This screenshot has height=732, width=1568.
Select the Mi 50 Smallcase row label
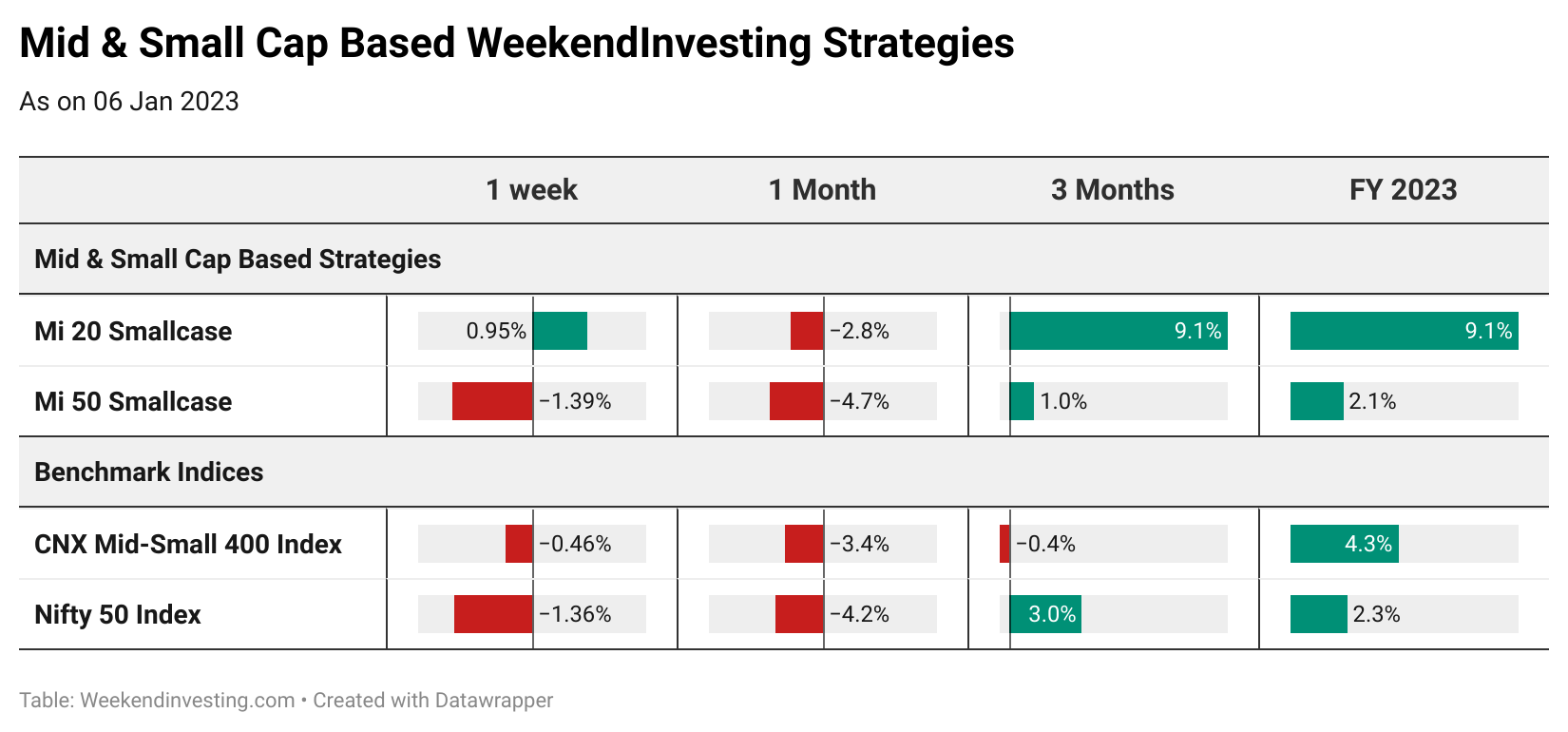(x=133, y=401)
